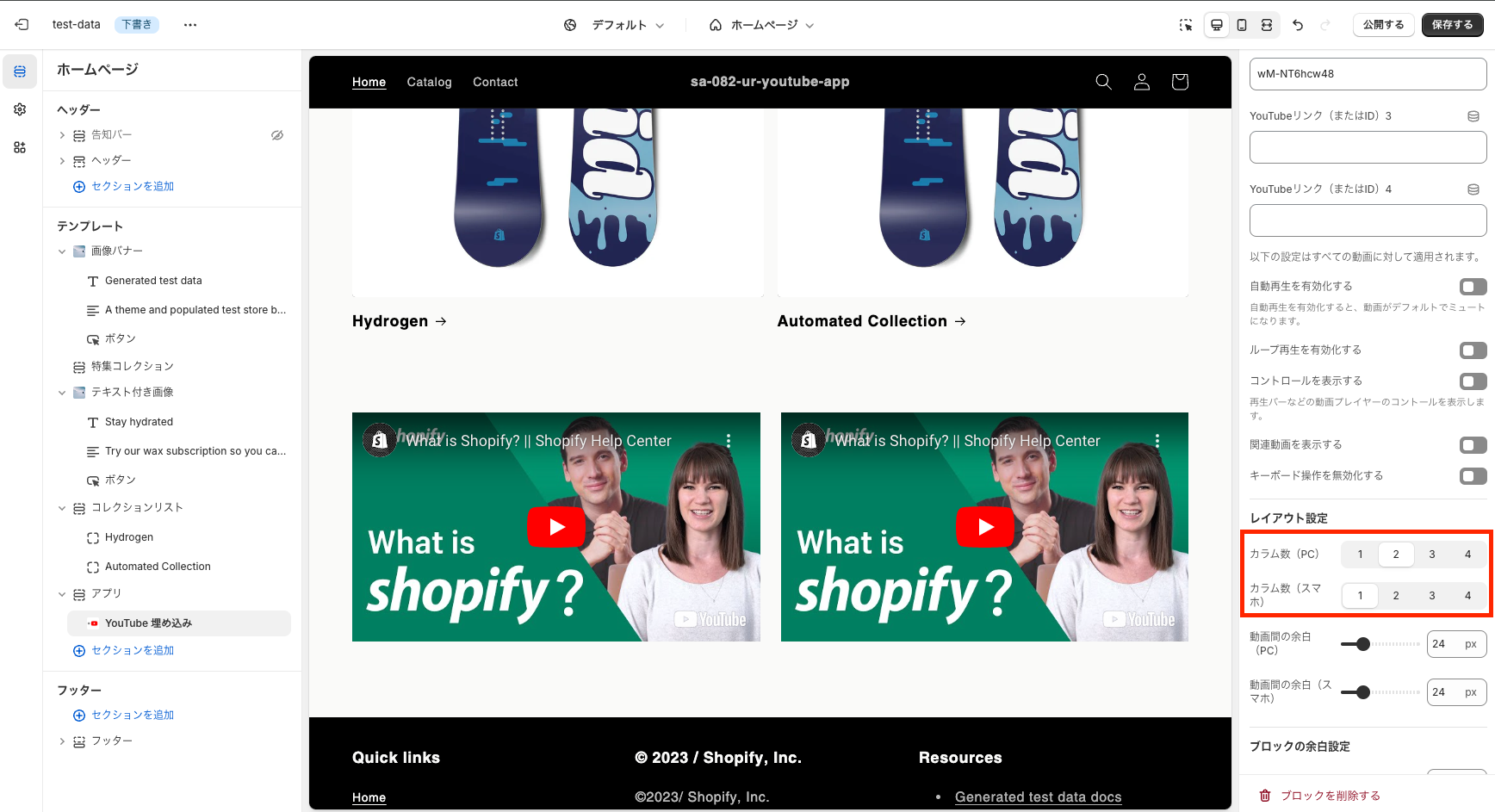Screen dimensions: 1495x812
Task: Click the 保存する button
Action: click(1453, 25)
